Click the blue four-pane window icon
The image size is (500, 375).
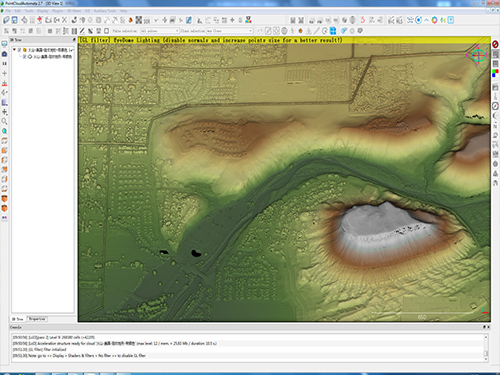coord(333,31)
